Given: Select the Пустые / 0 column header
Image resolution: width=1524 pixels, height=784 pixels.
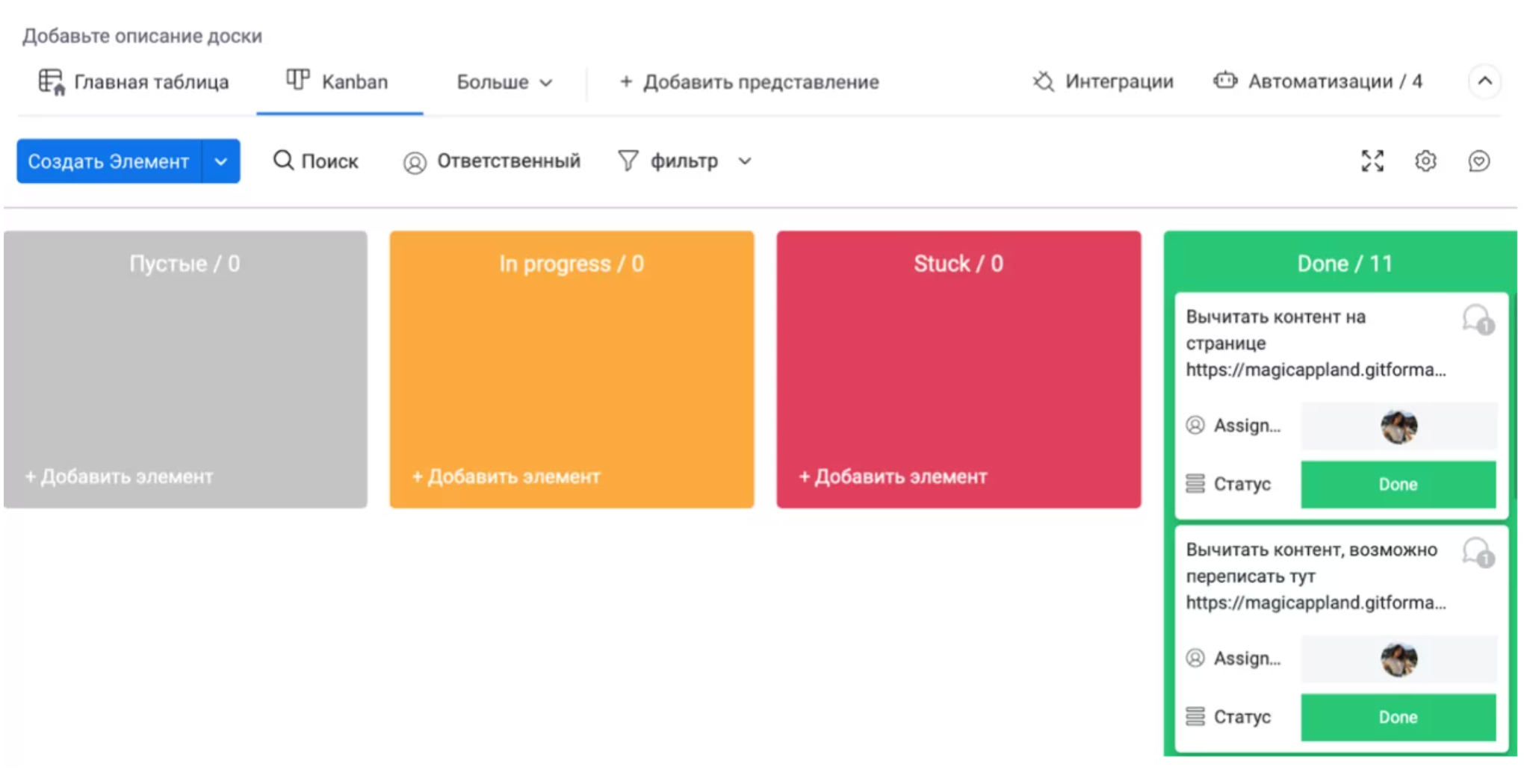Looking at the screenshot, I should [185, 264].
